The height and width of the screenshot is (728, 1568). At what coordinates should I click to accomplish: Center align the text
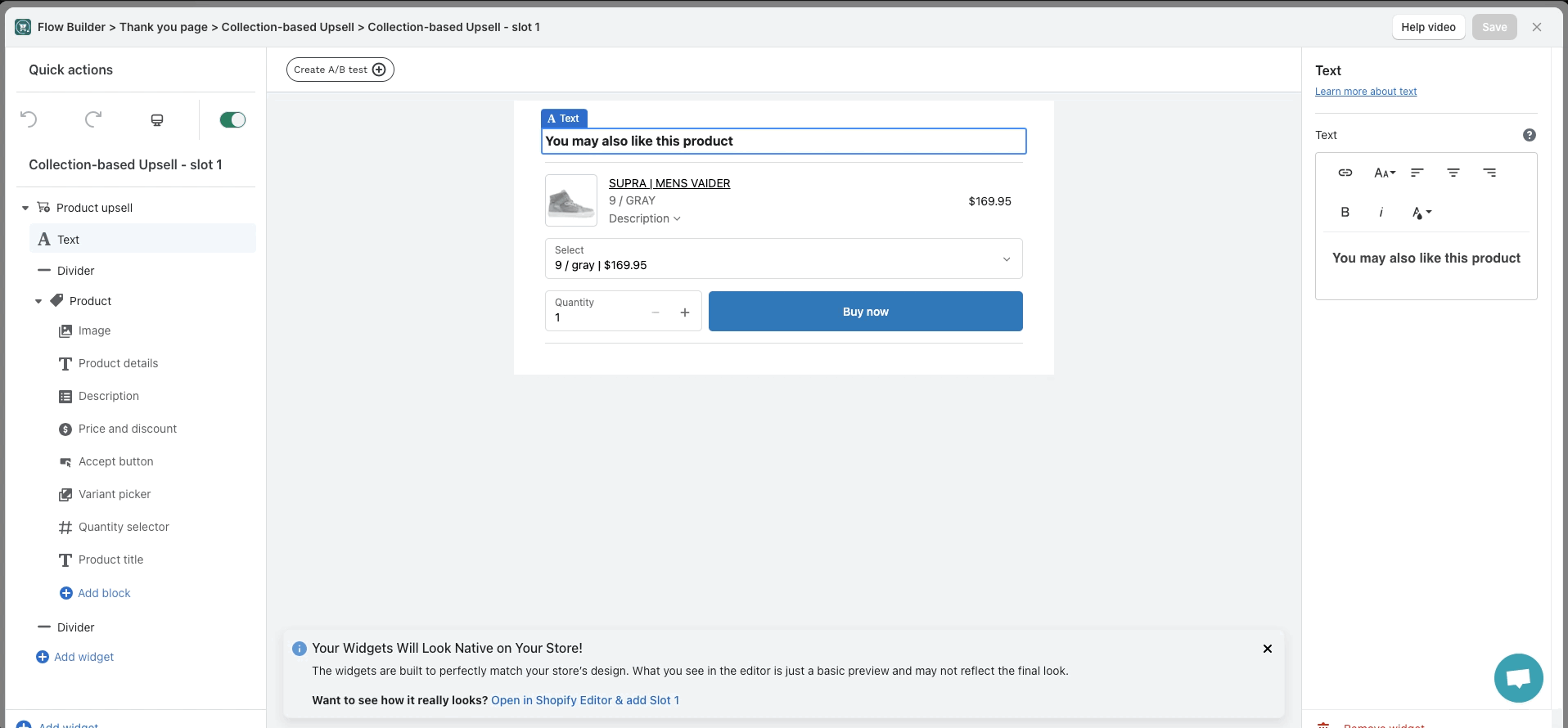pos(1453,173)
